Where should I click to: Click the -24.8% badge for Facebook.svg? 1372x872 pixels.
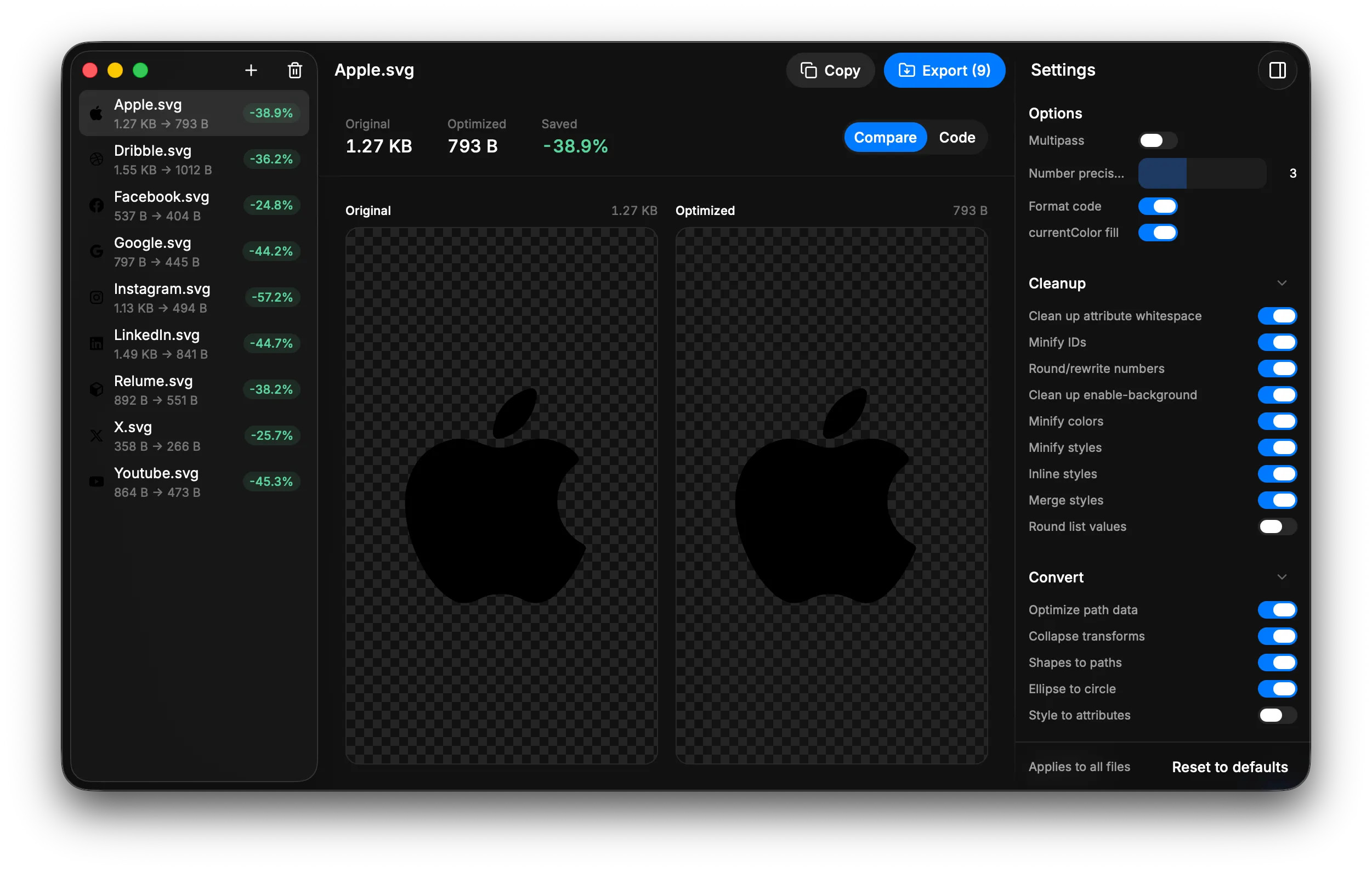[x=271, y=205]
